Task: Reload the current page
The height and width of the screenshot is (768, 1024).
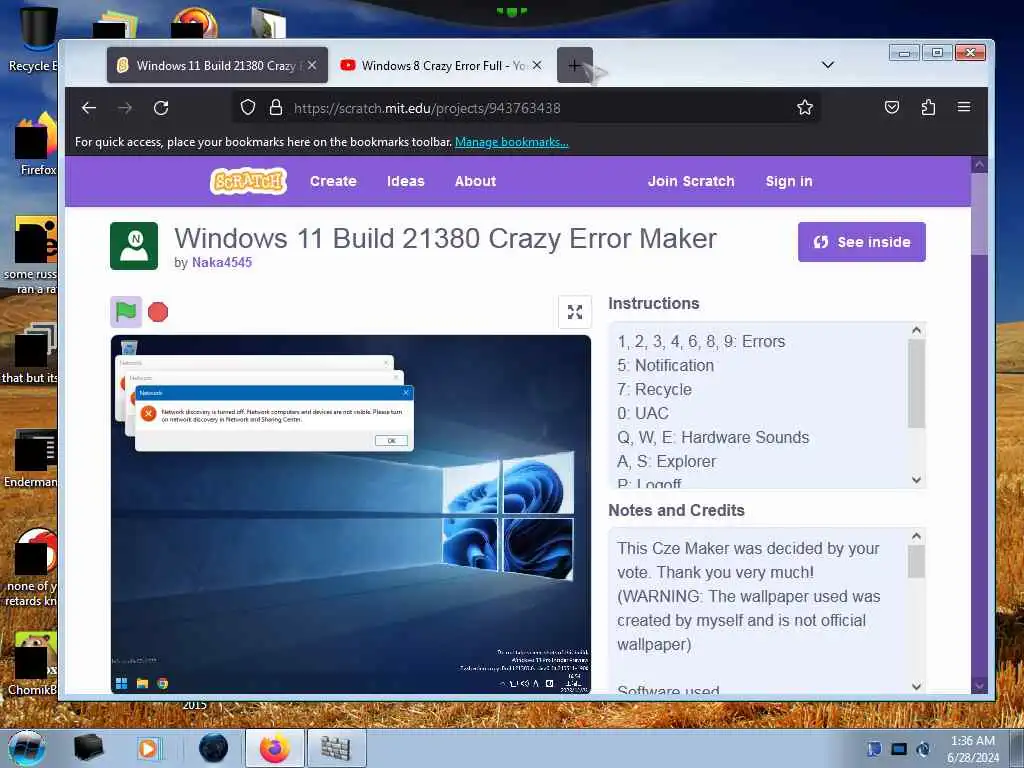Action: point(161,108)
